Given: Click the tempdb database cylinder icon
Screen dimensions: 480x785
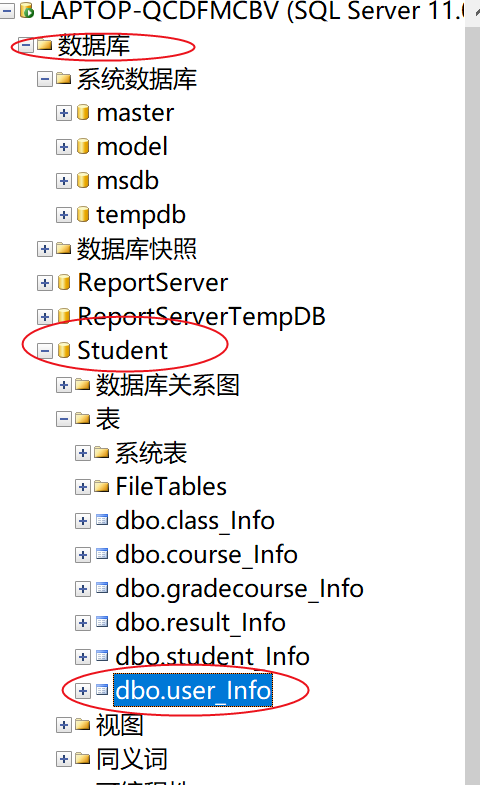Looking at the screenshot, I should (x=83, y=215).
